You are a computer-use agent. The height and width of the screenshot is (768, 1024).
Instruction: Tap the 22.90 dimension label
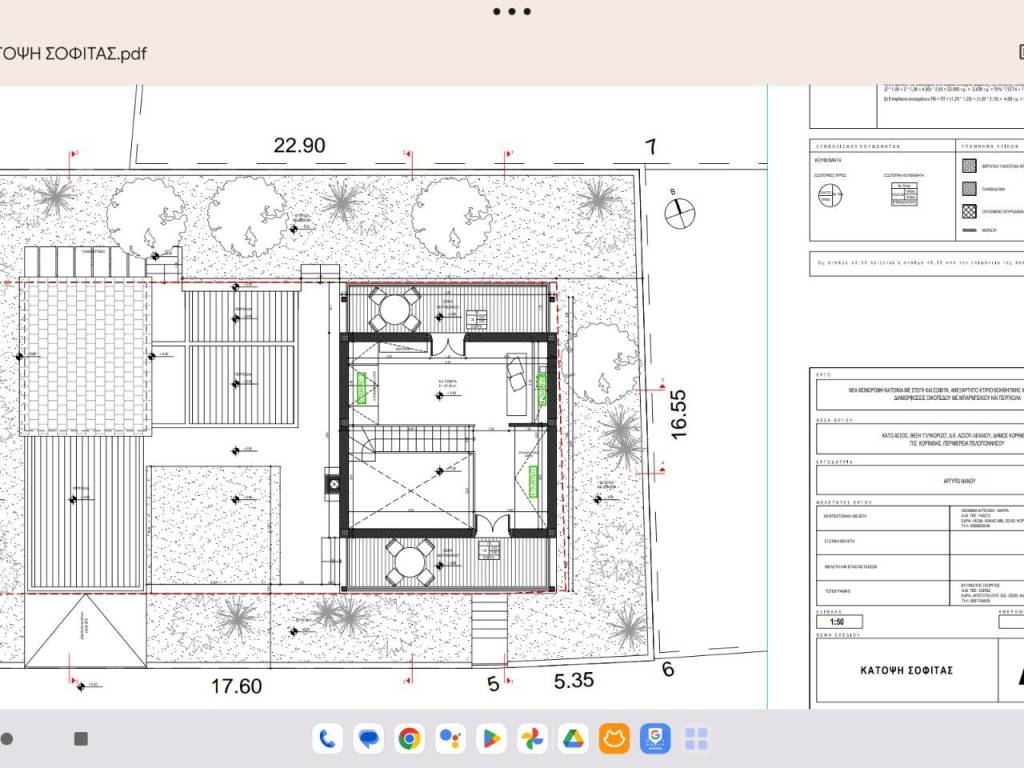299,146
